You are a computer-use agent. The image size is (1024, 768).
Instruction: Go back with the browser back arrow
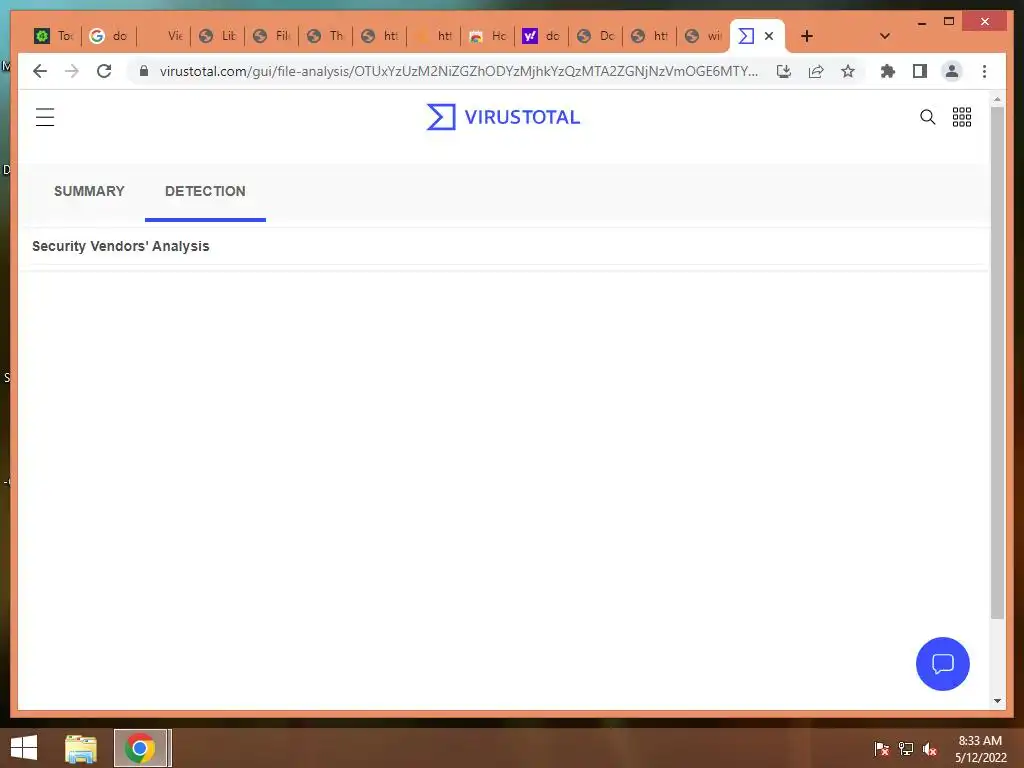tap(40, 71)
